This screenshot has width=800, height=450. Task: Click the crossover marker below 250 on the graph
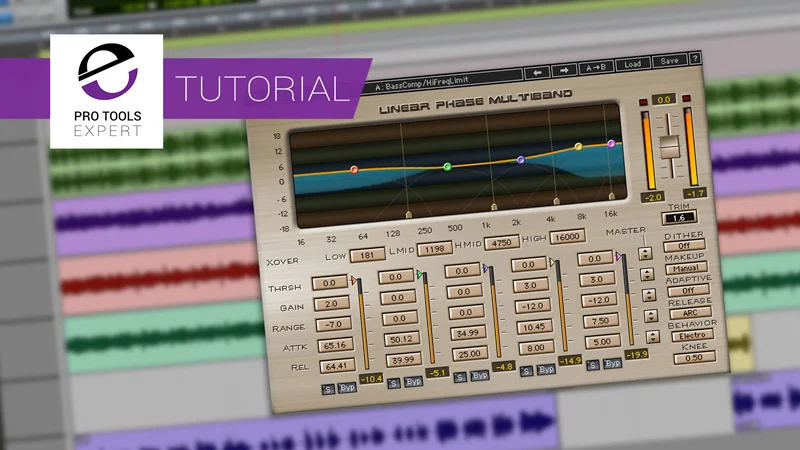point(409,215)
